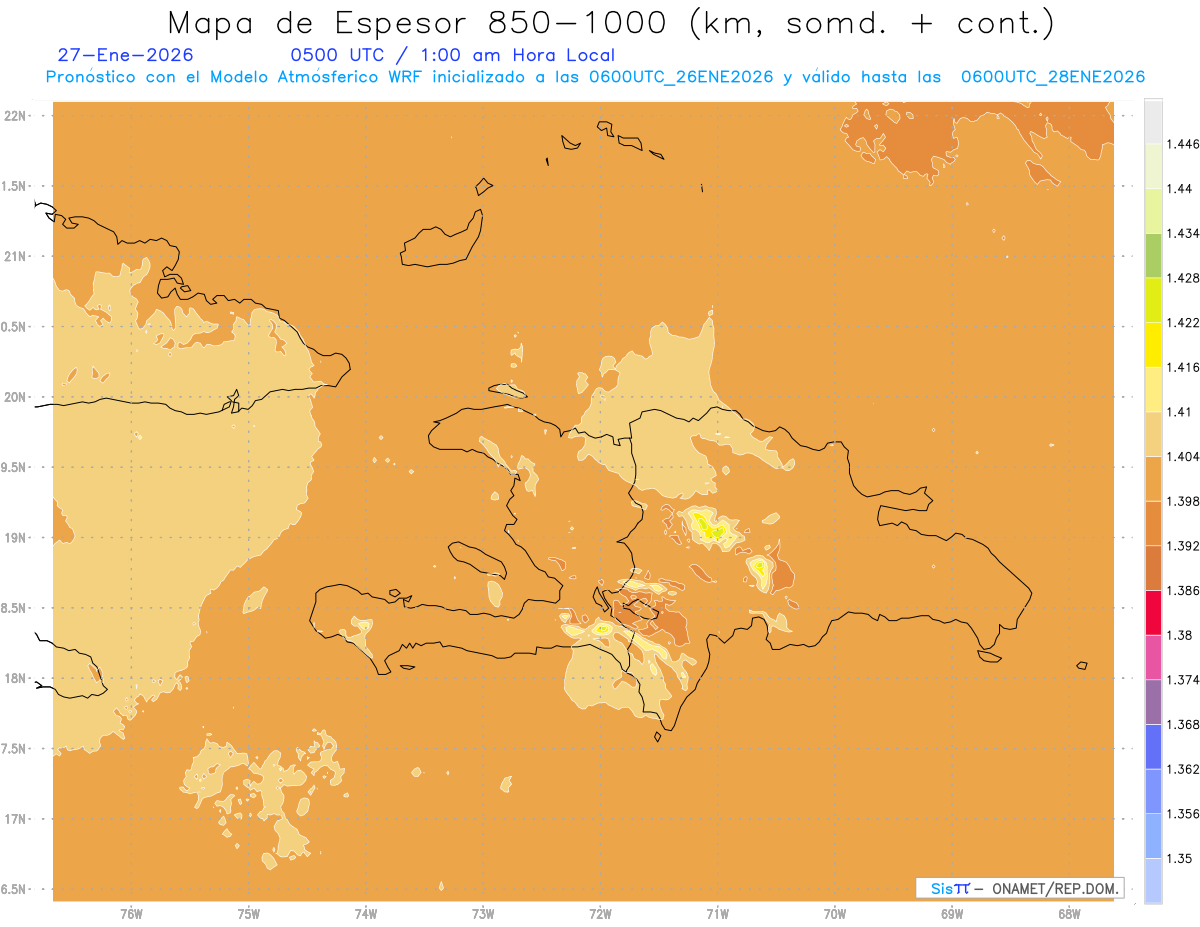The image size is (1200, 927).
Task: Click the initialization time '0600UTC_26ENE2026'
Action: [x=681, y=77]
